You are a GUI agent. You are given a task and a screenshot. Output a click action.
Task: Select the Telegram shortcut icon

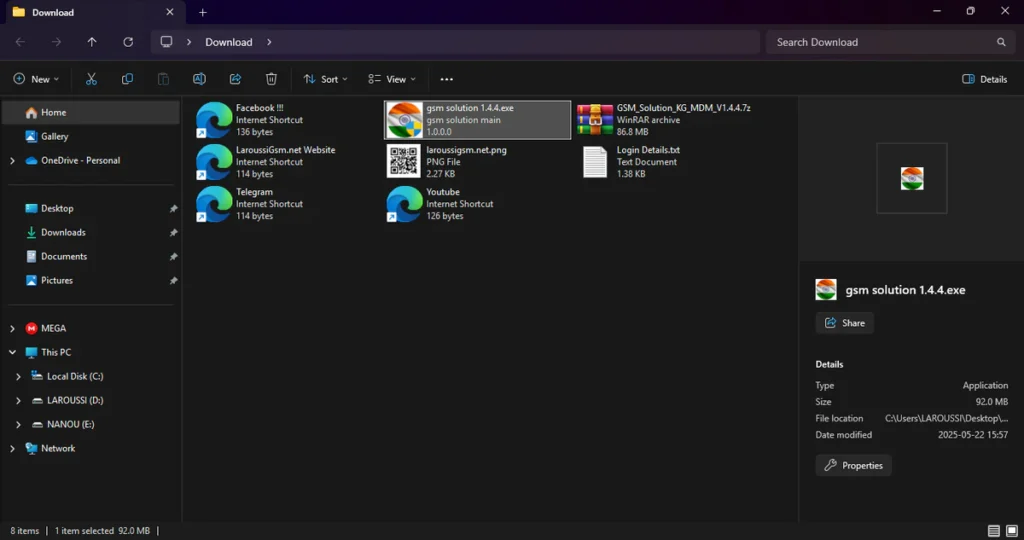[x=214, y=204]
